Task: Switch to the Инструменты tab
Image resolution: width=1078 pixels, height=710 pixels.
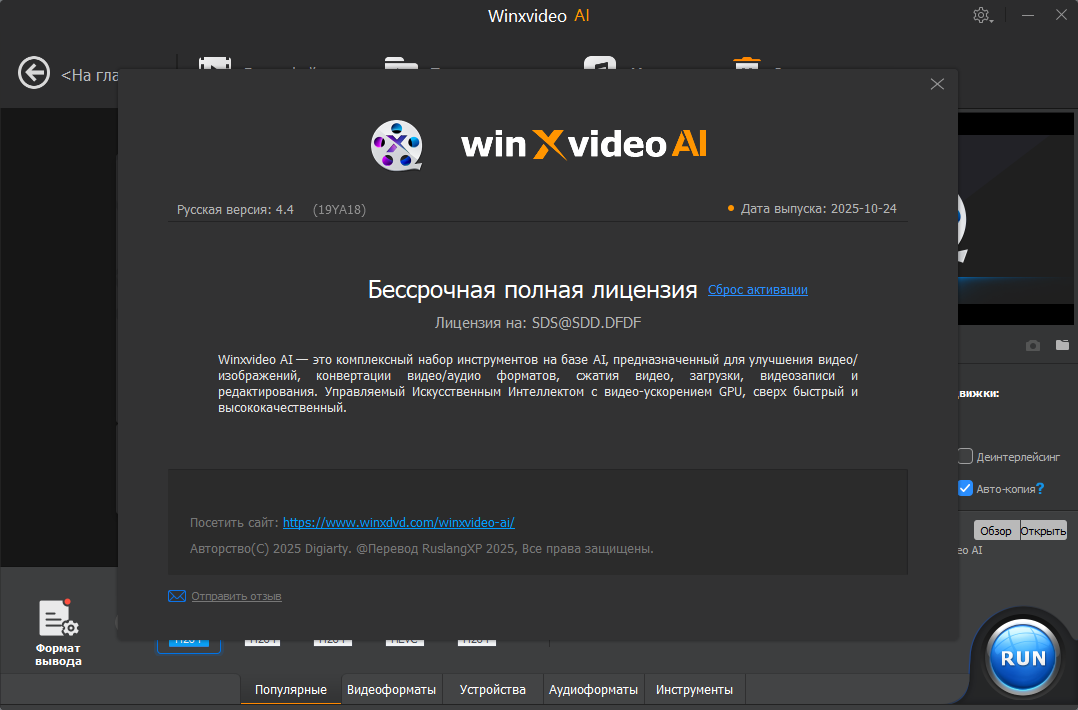Action: (x=694, y=689)
